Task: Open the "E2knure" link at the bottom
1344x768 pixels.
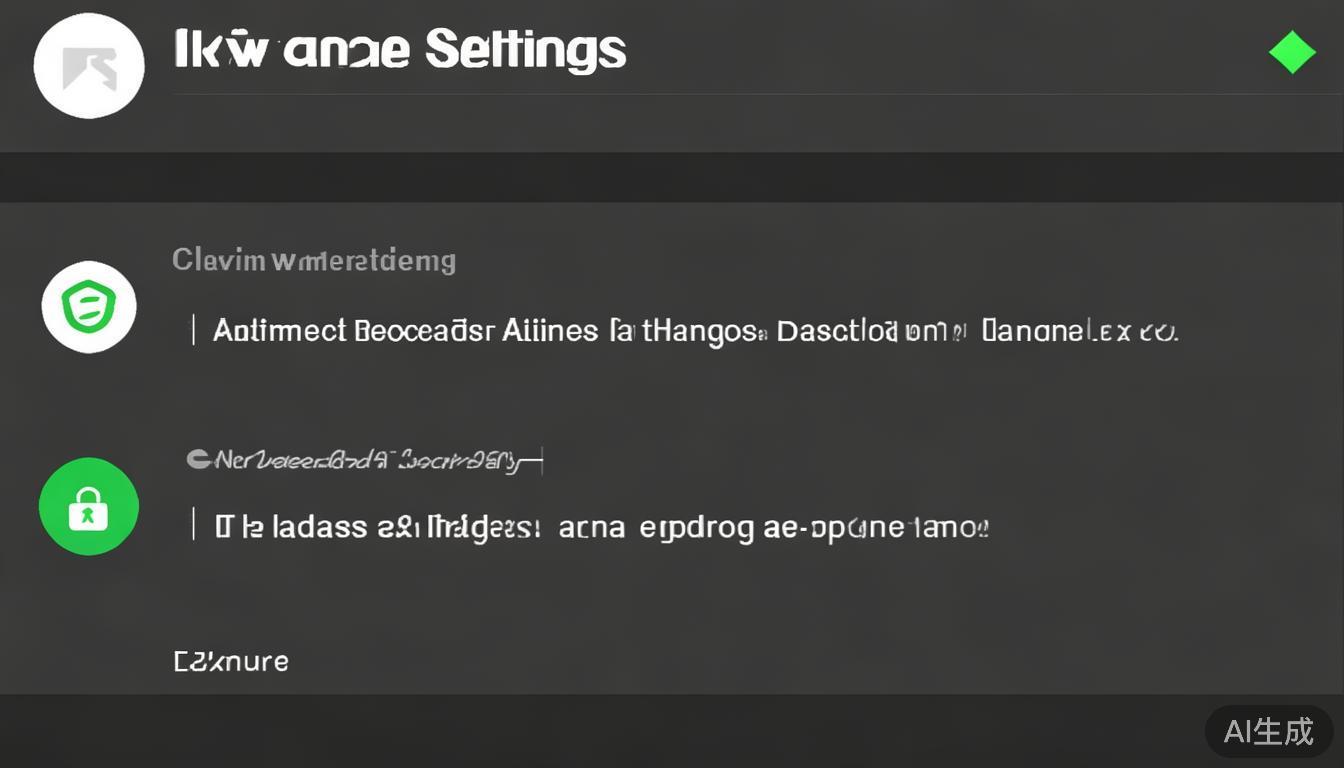Action: (x=231, y=661)
